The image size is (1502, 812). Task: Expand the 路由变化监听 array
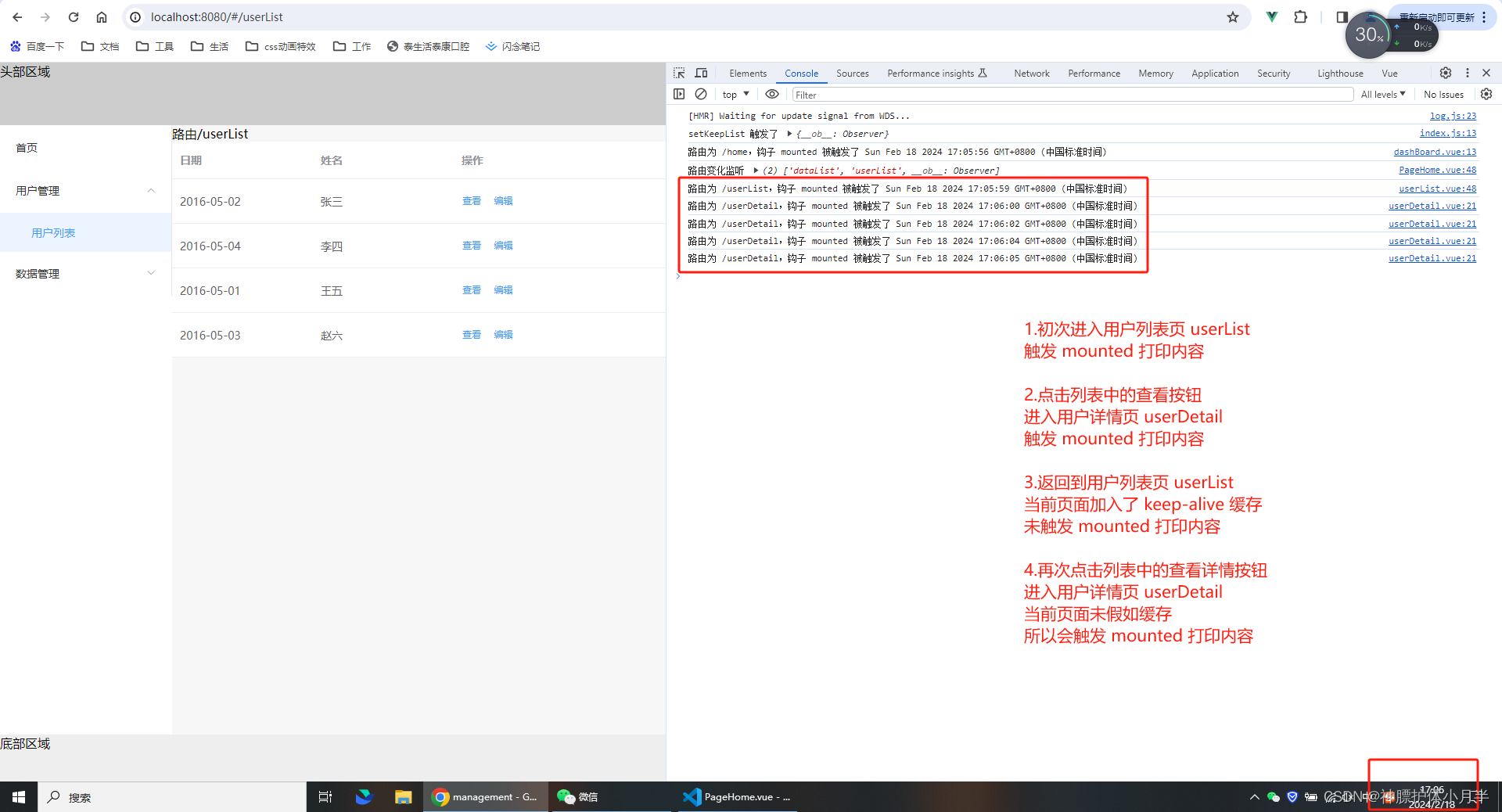756,171
